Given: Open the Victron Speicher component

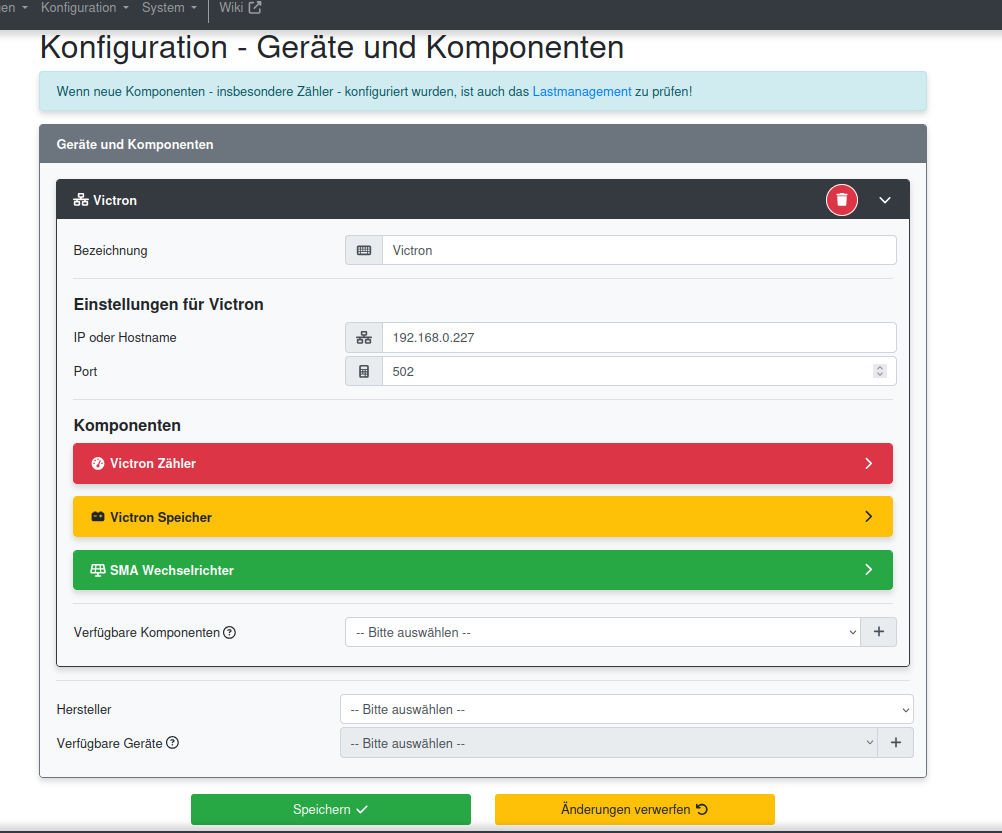Looking at the screenshot, I should (x=483, y=517).
